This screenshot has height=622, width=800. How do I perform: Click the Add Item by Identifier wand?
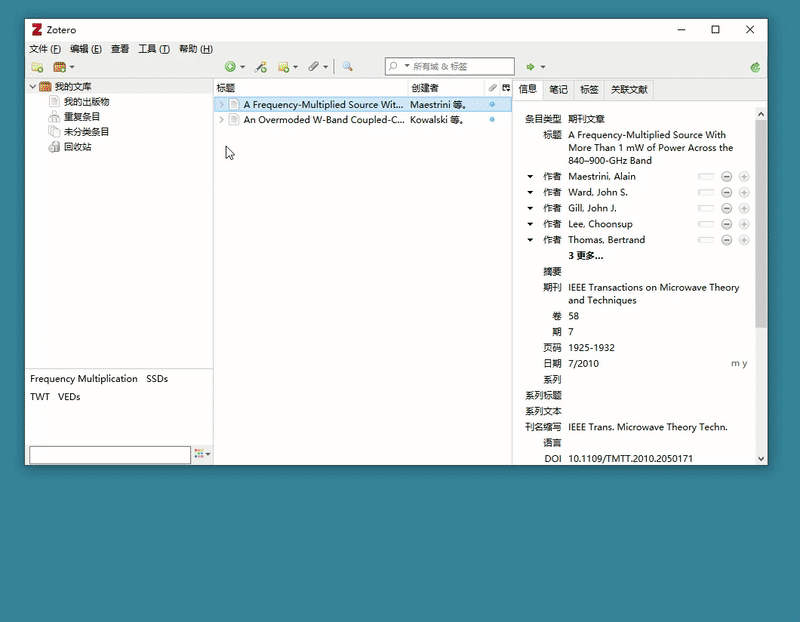[260, 67]
